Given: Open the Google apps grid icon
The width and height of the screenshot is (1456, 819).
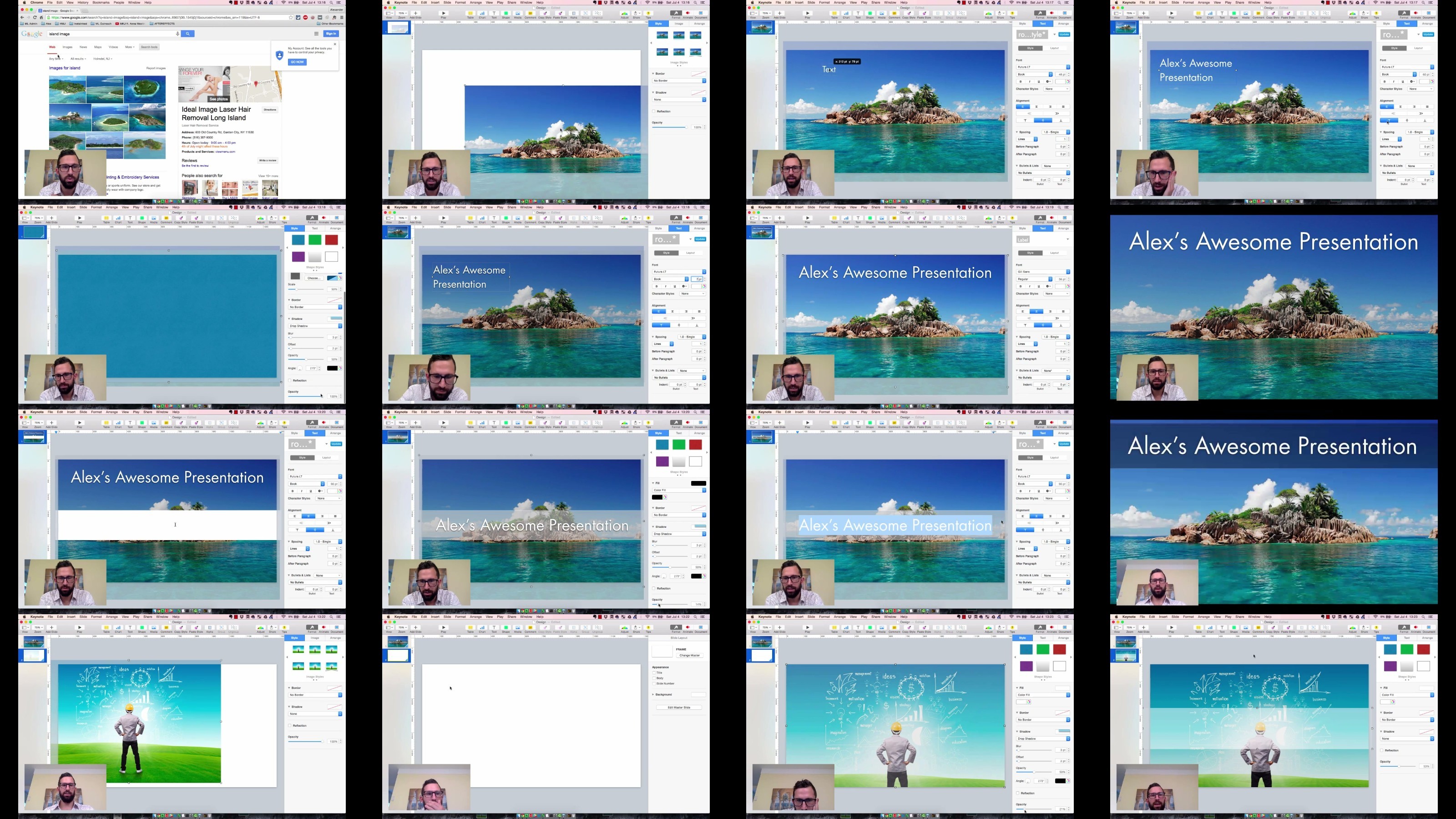Looking at the screenshot, I should click(x=317, y=34).
